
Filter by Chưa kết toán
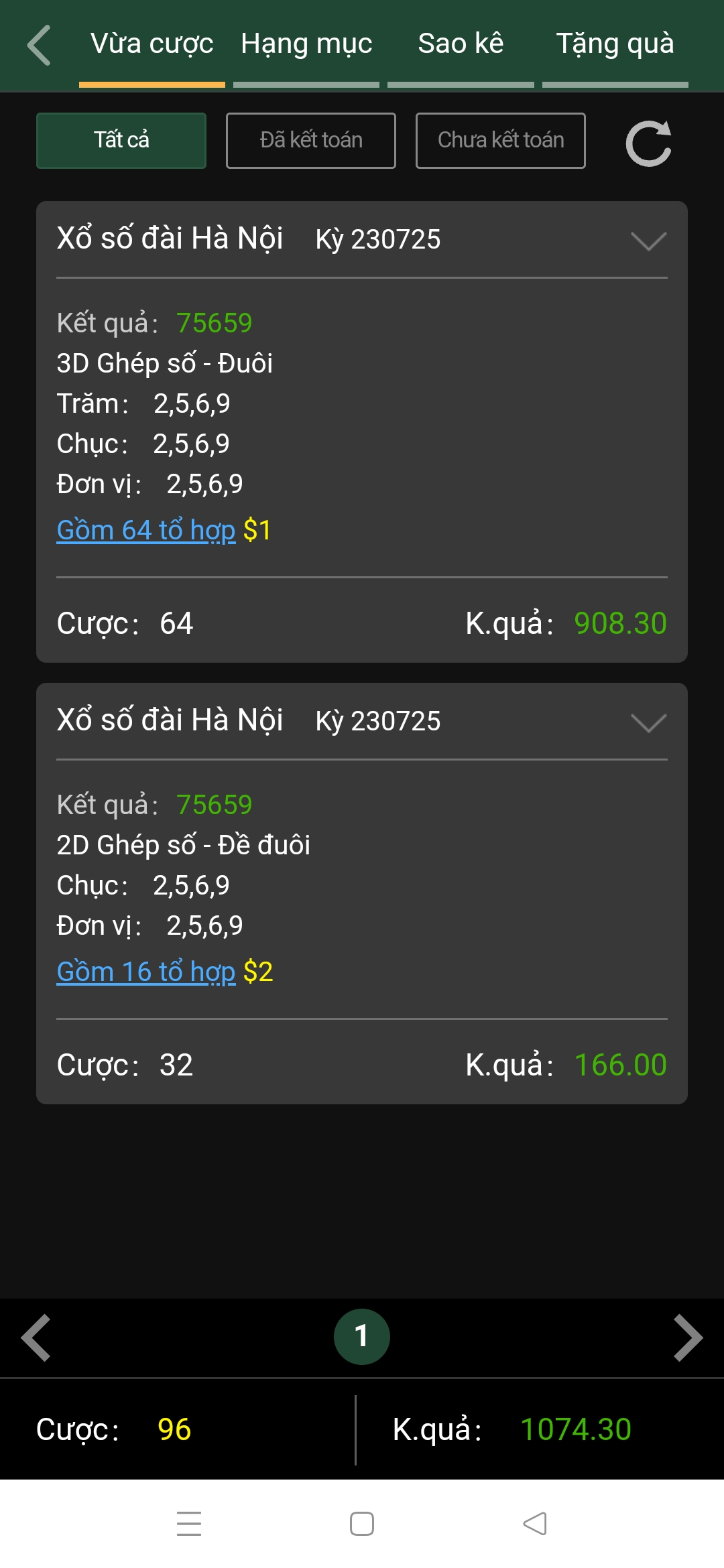coord(500,141)
